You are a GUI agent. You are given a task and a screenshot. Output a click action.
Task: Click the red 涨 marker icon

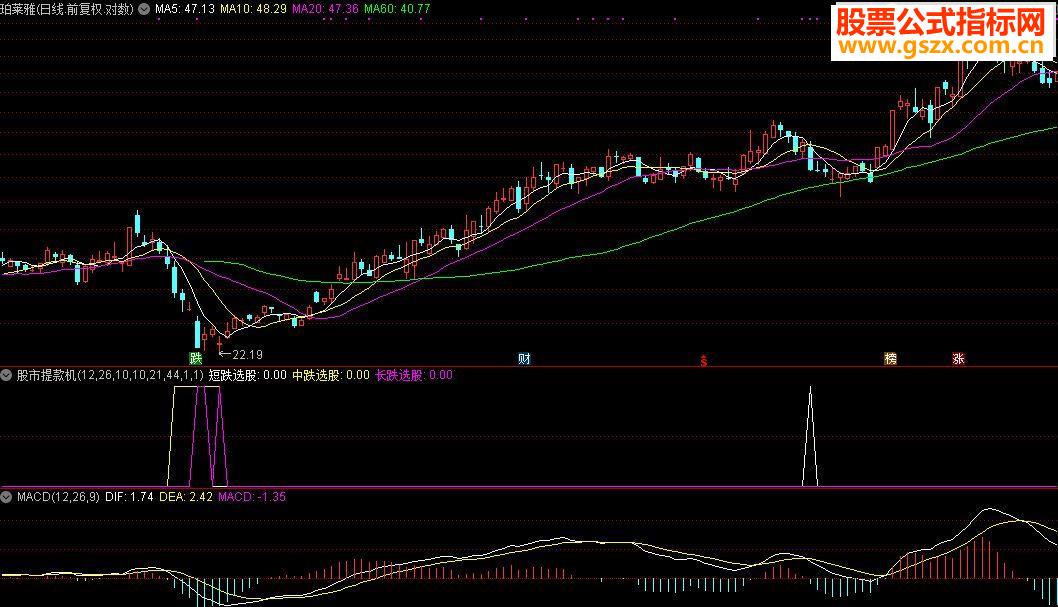(x=958, y=358)
